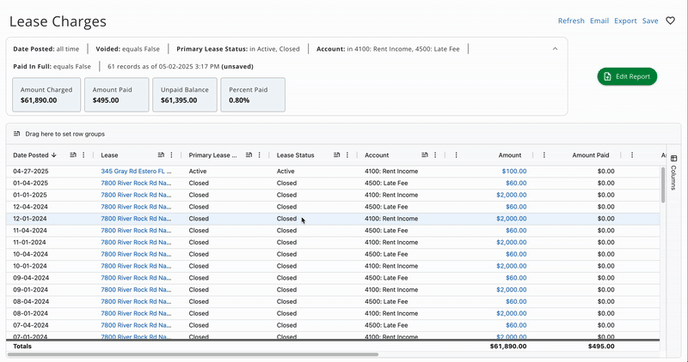This screenshot has width=688, height=362.
Task: Open $2,000.00 amount on 01-01-2025 row
Action: coord(512,195)
